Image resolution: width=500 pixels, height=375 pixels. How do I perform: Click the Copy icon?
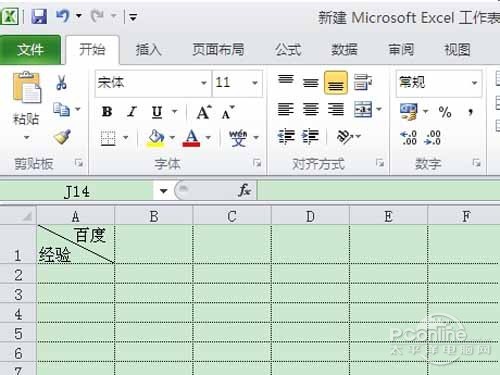point(61,109)
